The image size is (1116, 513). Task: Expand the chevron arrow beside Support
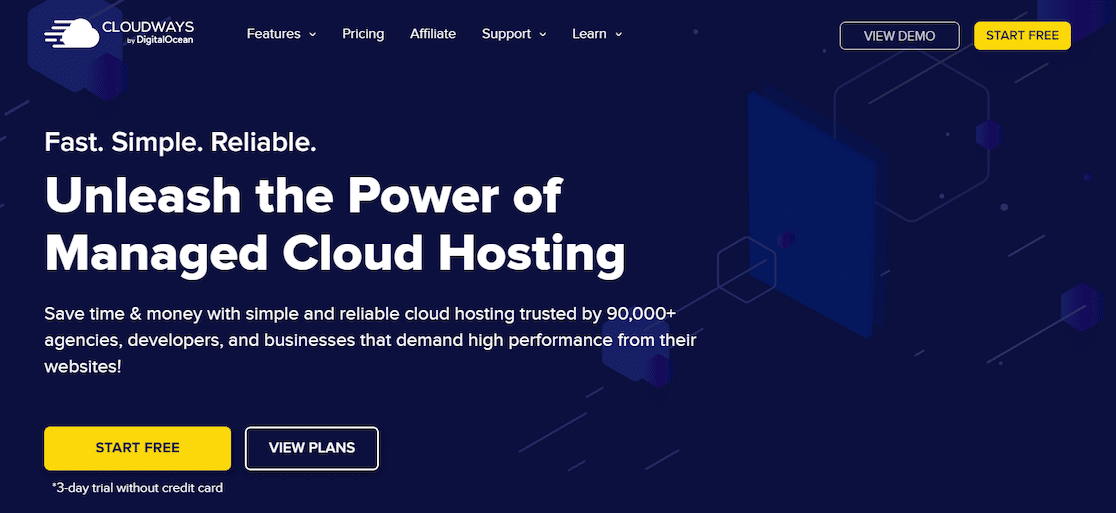(x=544, y=35)
